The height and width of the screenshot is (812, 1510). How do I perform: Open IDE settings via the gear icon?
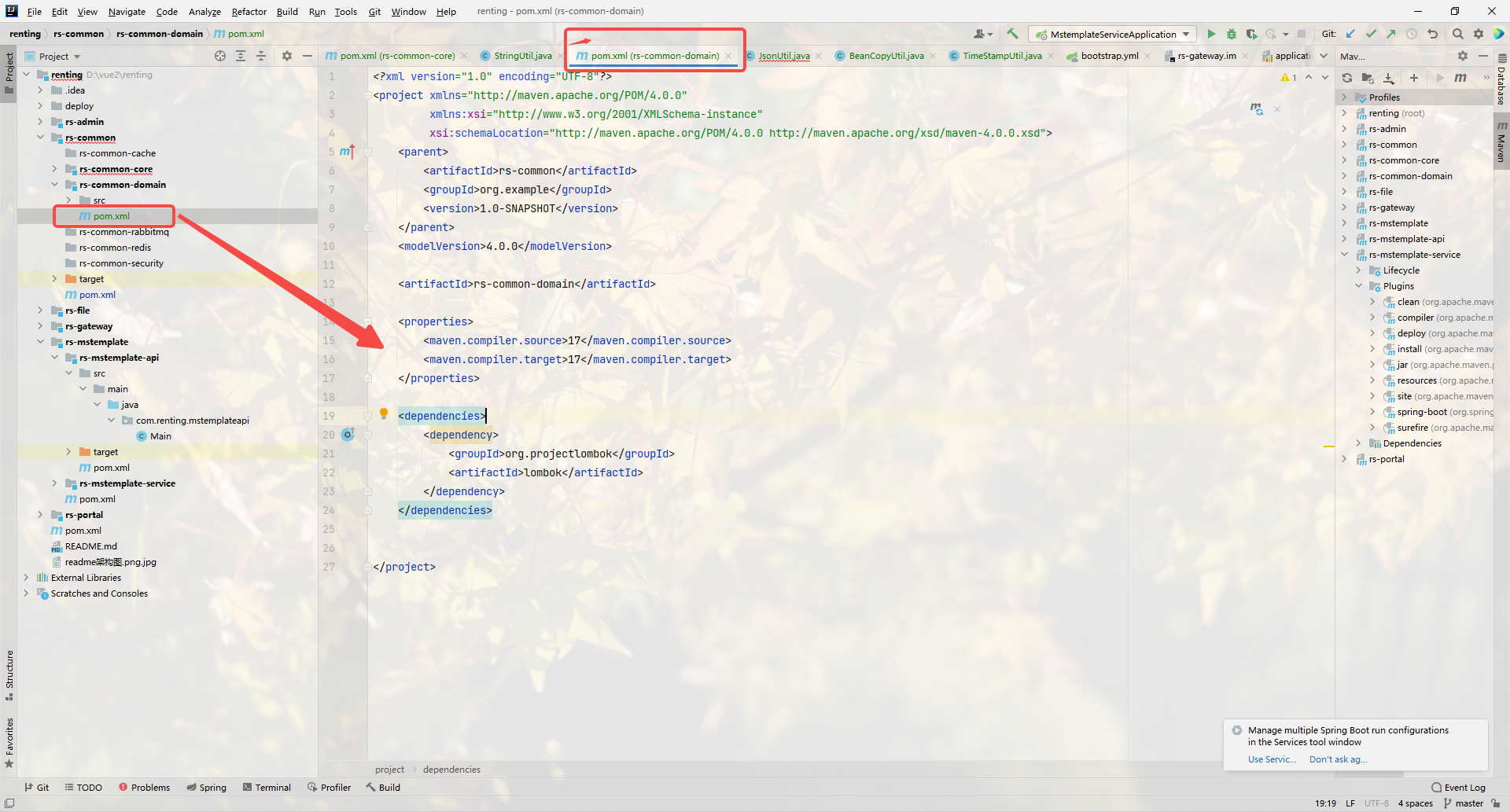pyautogui.click(x=1479, y=34)
